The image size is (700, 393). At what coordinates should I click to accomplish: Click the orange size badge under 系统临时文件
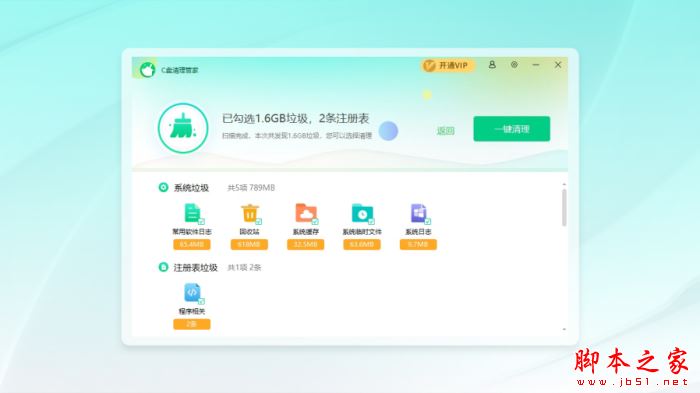tap(362, 244)
